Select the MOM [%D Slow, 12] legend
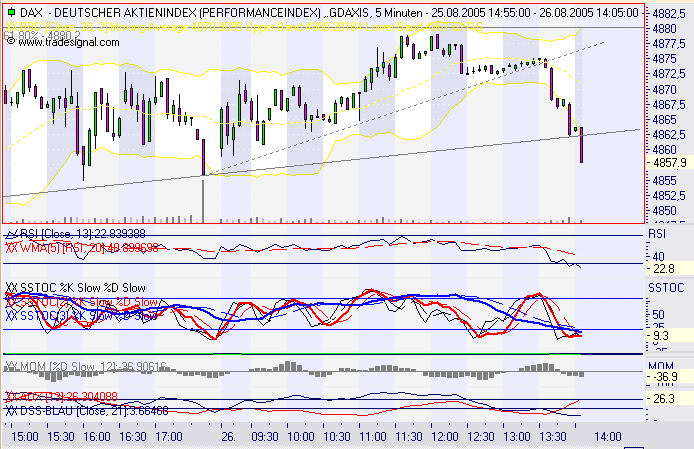The image size is (694, 449). tap(85, 367)
